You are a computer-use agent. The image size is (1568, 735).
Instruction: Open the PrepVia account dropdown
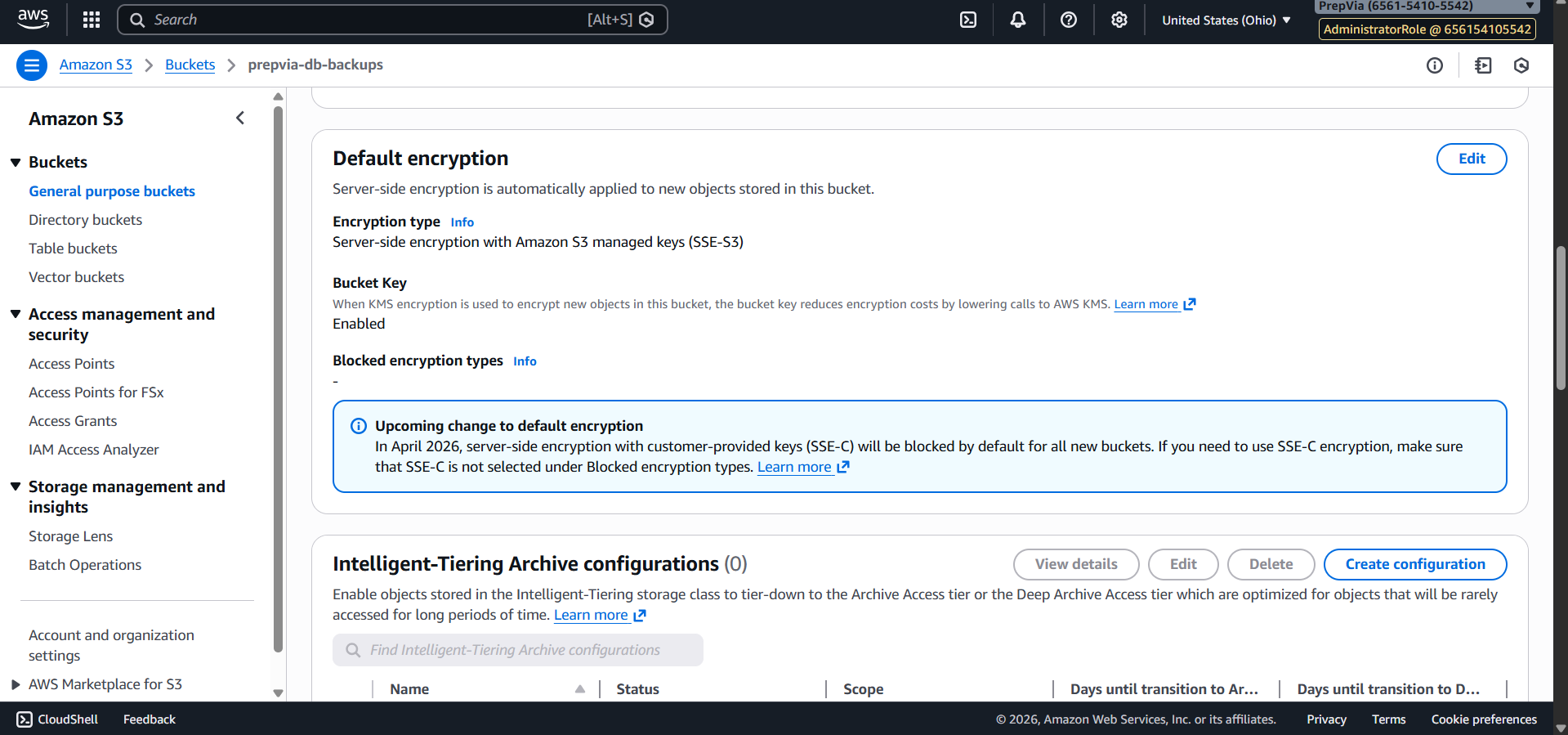coord(1427,7)
